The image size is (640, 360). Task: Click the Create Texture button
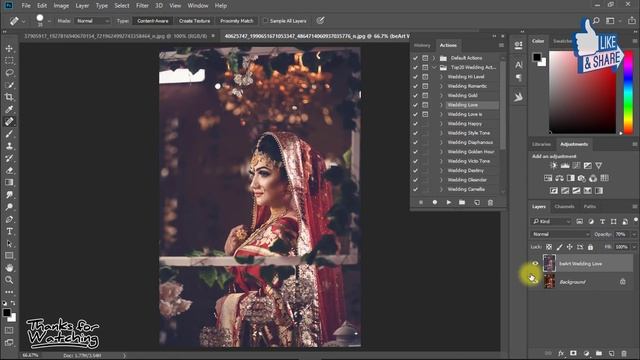coord(195,21)
